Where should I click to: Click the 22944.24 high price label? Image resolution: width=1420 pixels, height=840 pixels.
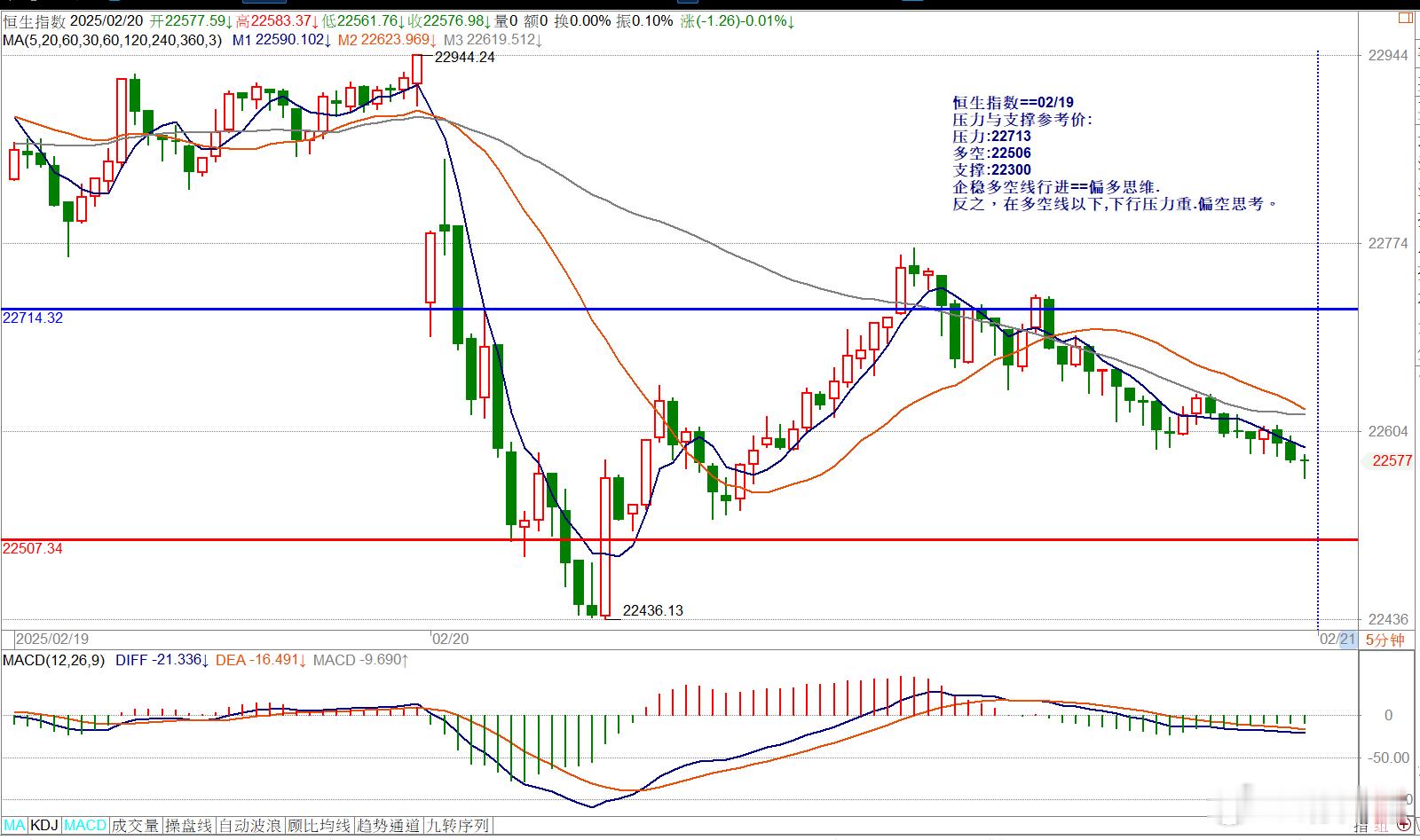(x=464, y=57)
